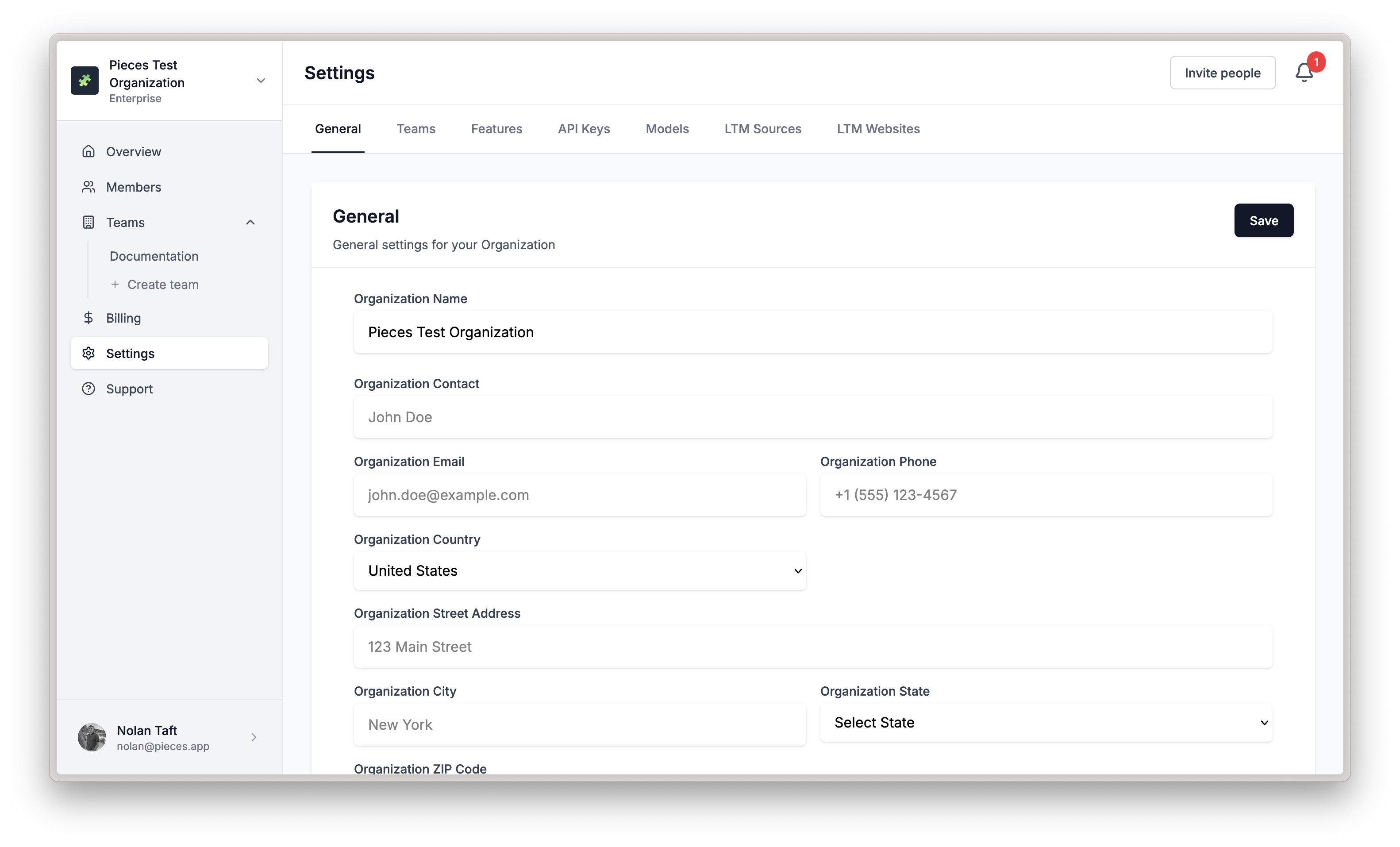This screenshot has height=847, width=1400.
Task: Click the Organization Email input field
Action: 580,495
